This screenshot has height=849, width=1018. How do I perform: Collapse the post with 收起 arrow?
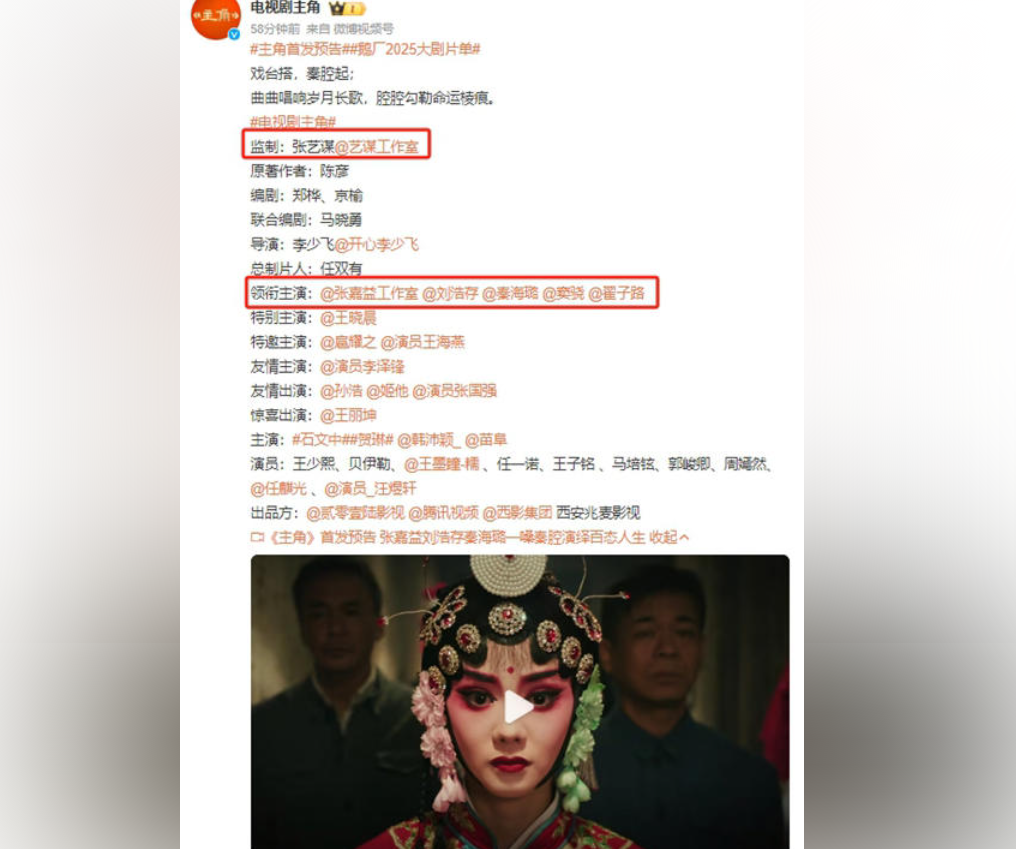pos(669,537)
